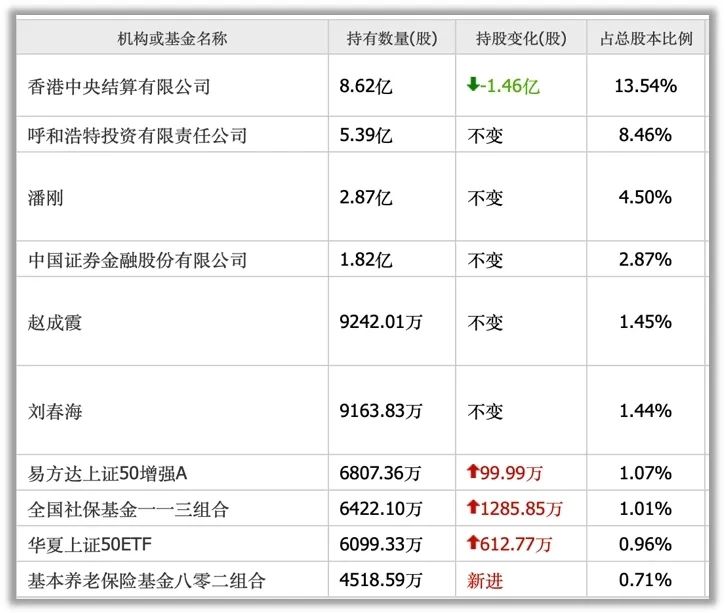
Task: Open the 华夏上证50ETF fund
Action: [x=94, y=544]
